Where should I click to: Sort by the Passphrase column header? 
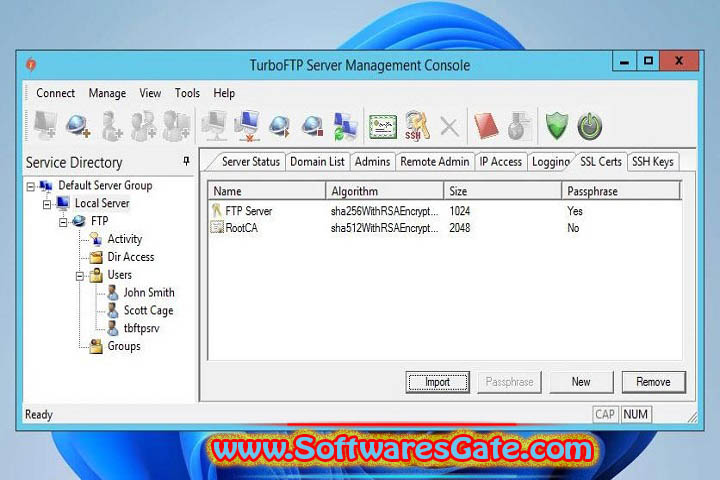621,191
